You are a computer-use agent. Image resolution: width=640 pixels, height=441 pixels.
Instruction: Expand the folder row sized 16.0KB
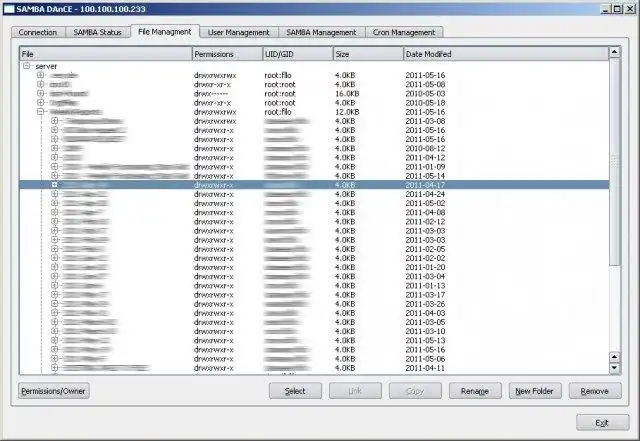click(x=40, y=94)
